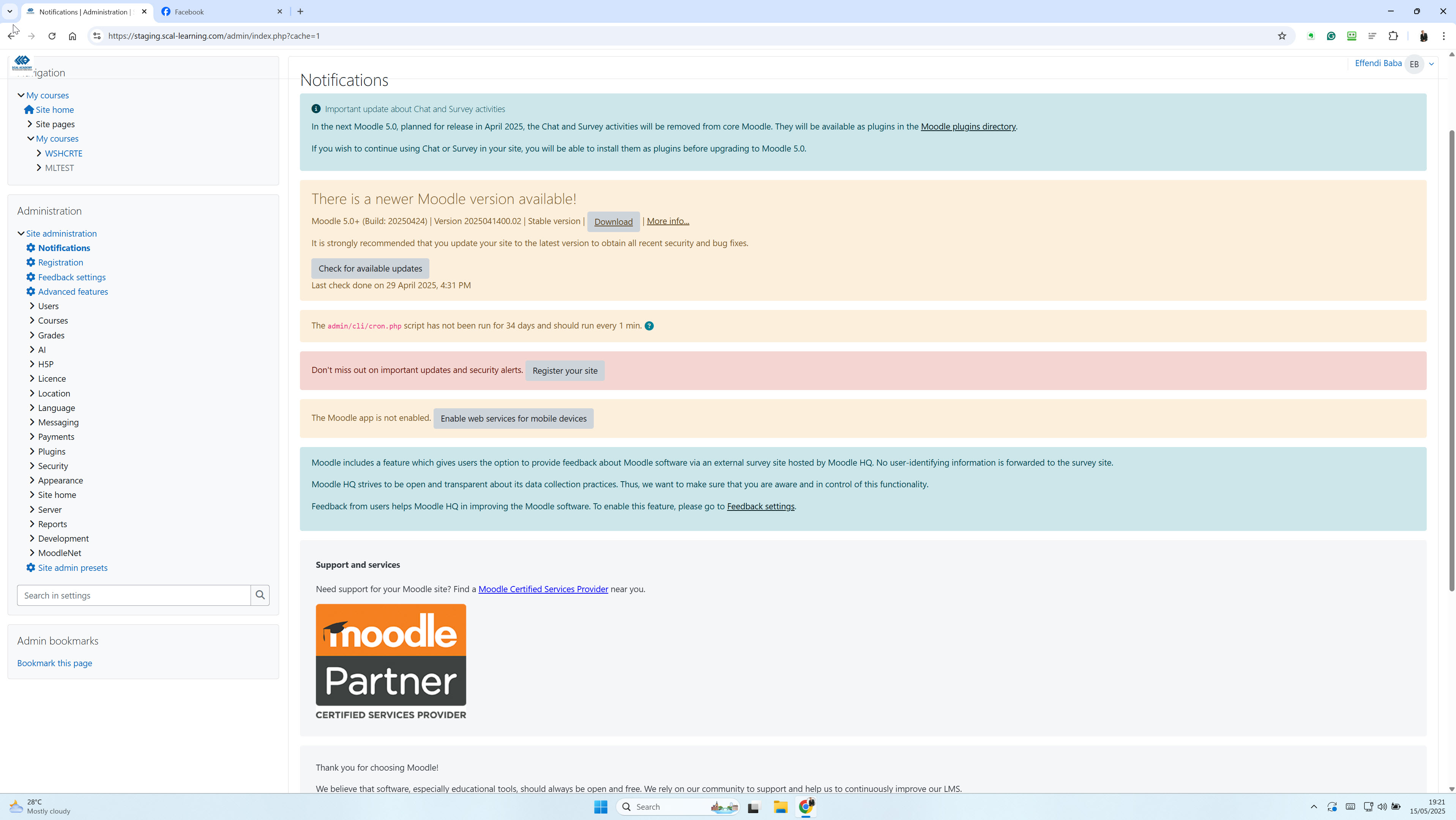Switch to the Facebook tab
The width and height of the screenshot is (1456, 820).
pyautogui.click(x=221, y=11)
